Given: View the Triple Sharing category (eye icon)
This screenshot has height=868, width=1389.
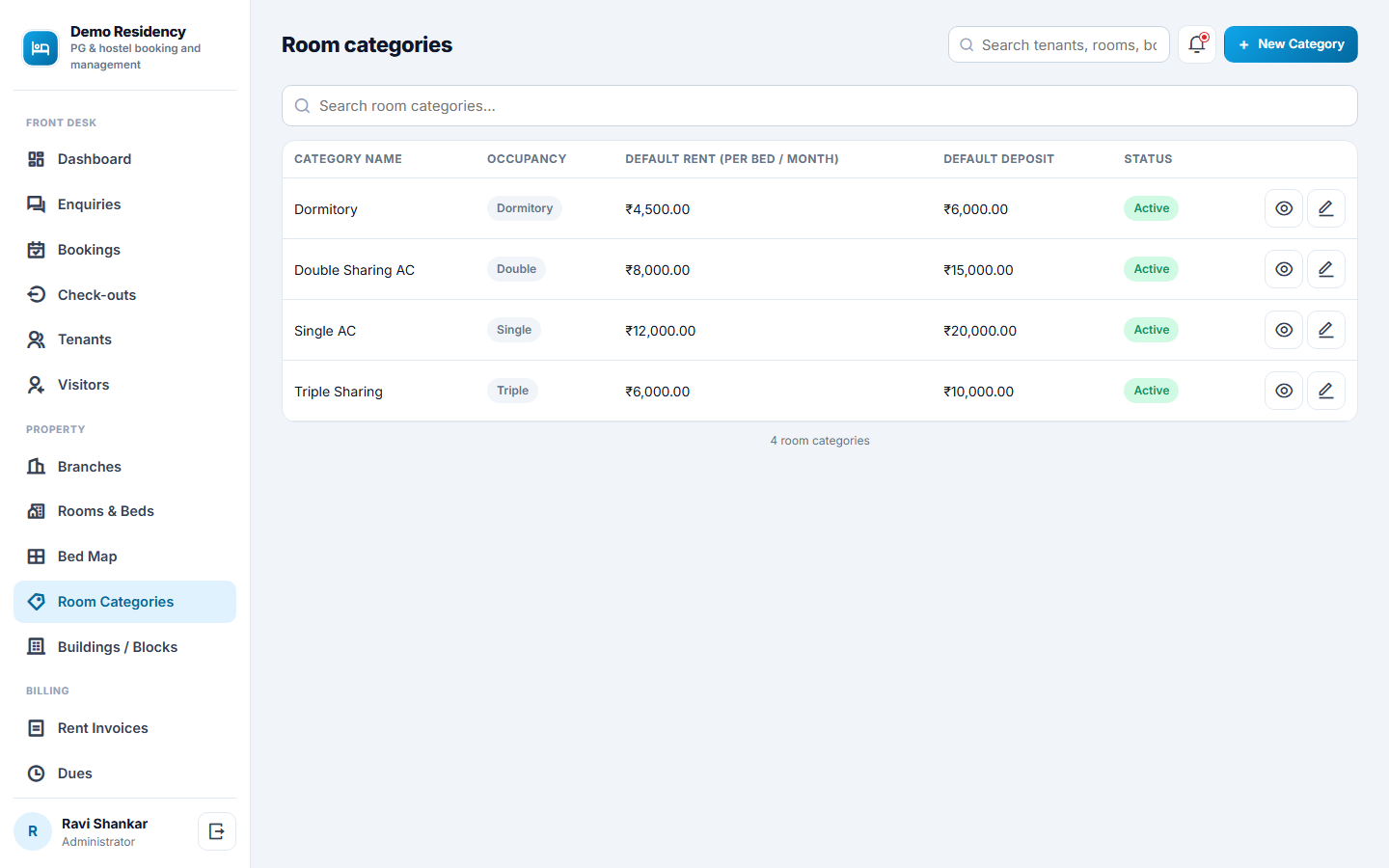Looking at the screenshot, I should tap(1284, 391).
